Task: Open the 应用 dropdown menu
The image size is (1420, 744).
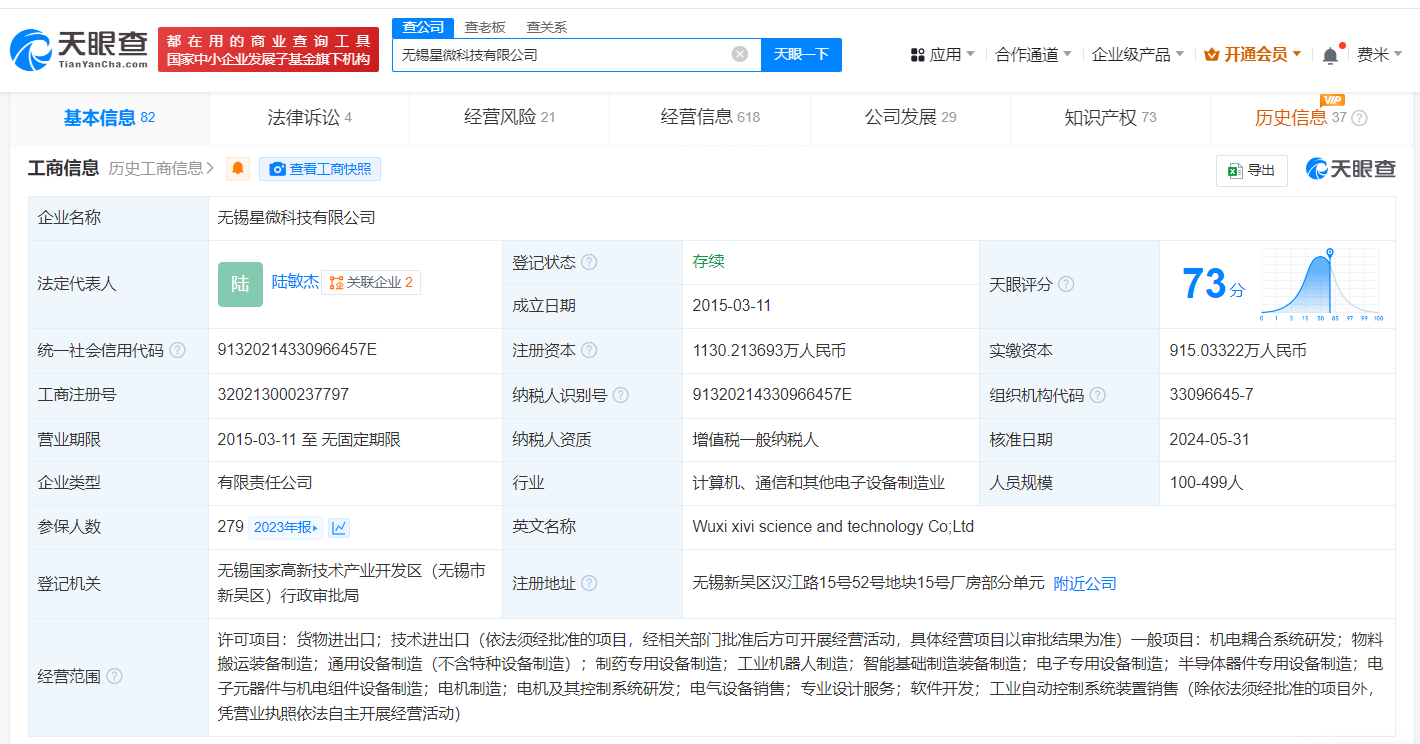Action: pyautogui.click(x=942, y=55)
